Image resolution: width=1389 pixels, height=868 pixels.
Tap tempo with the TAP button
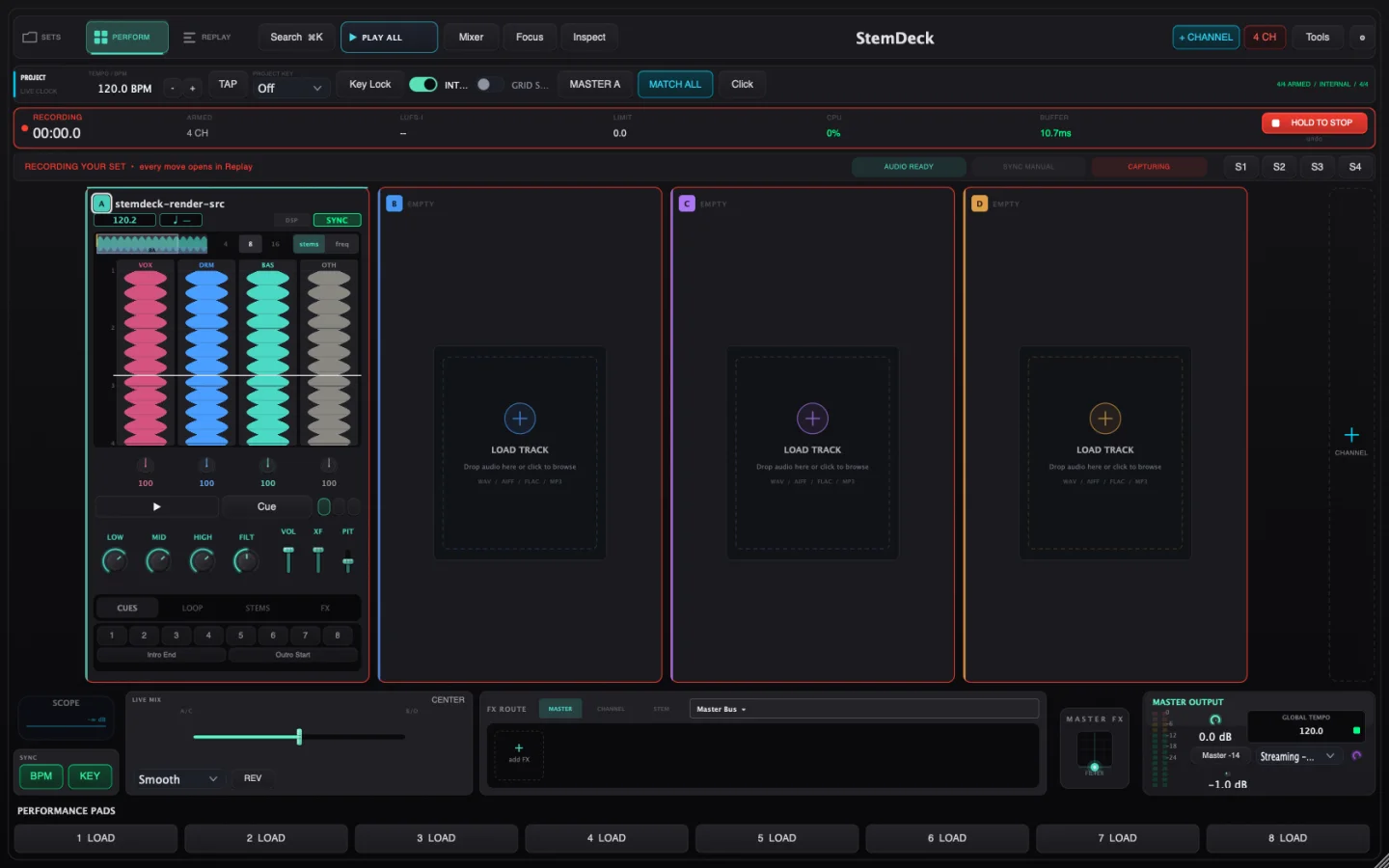pos(228,85)
